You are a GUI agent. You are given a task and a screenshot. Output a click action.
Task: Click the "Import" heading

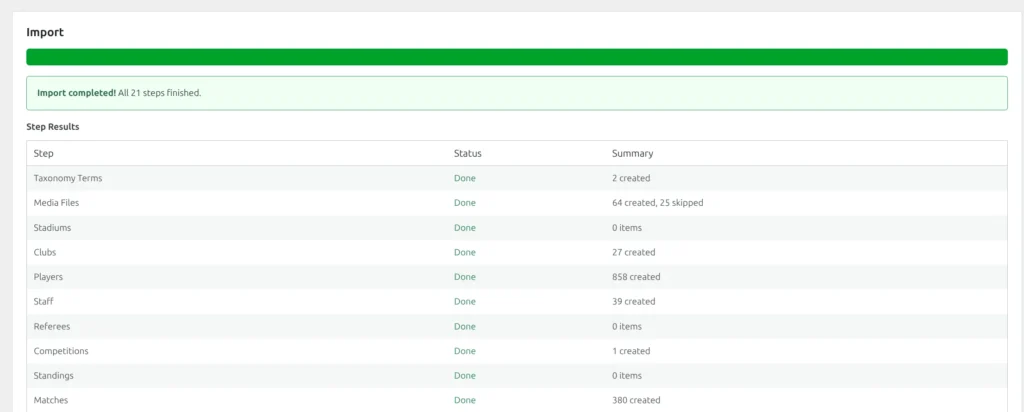click(x=45, y=32)
